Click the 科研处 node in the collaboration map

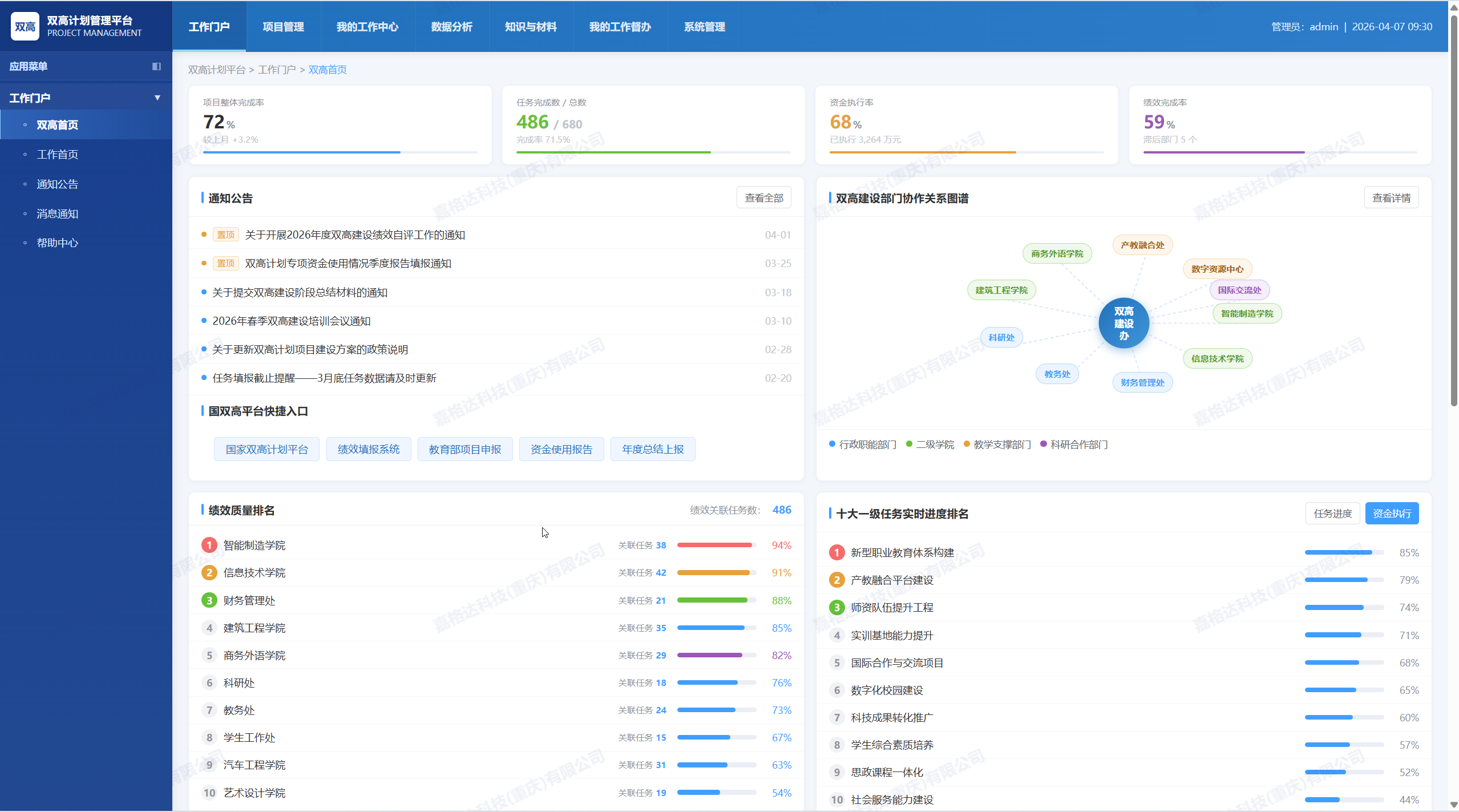pyautogui.click(x=1001, y=337)
